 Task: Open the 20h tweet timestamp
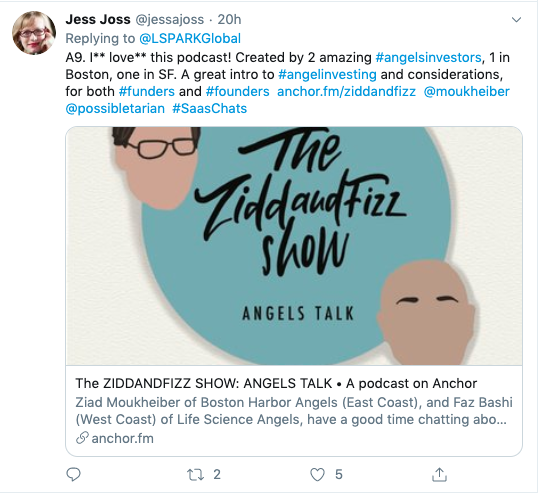point(229,20)
